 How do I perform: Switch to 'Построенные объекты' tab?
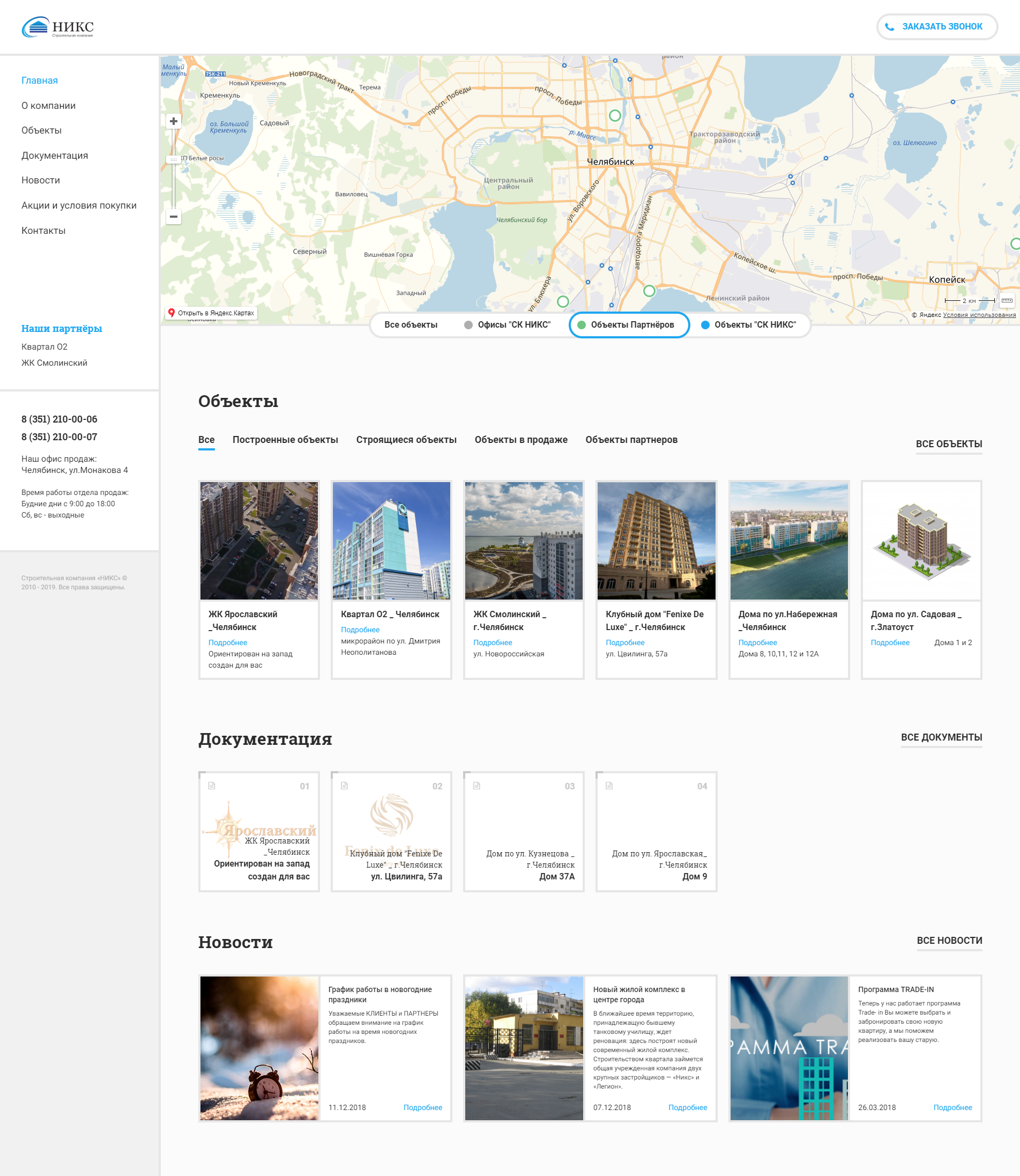(285, 440)
